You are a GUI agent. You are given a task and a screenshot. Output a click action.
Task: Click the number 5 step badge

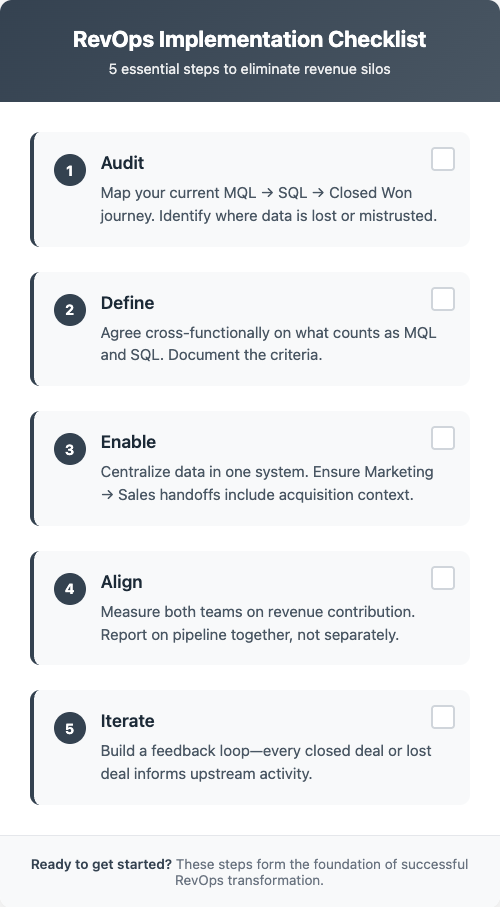pyautogui.click(x=70, y=728)
